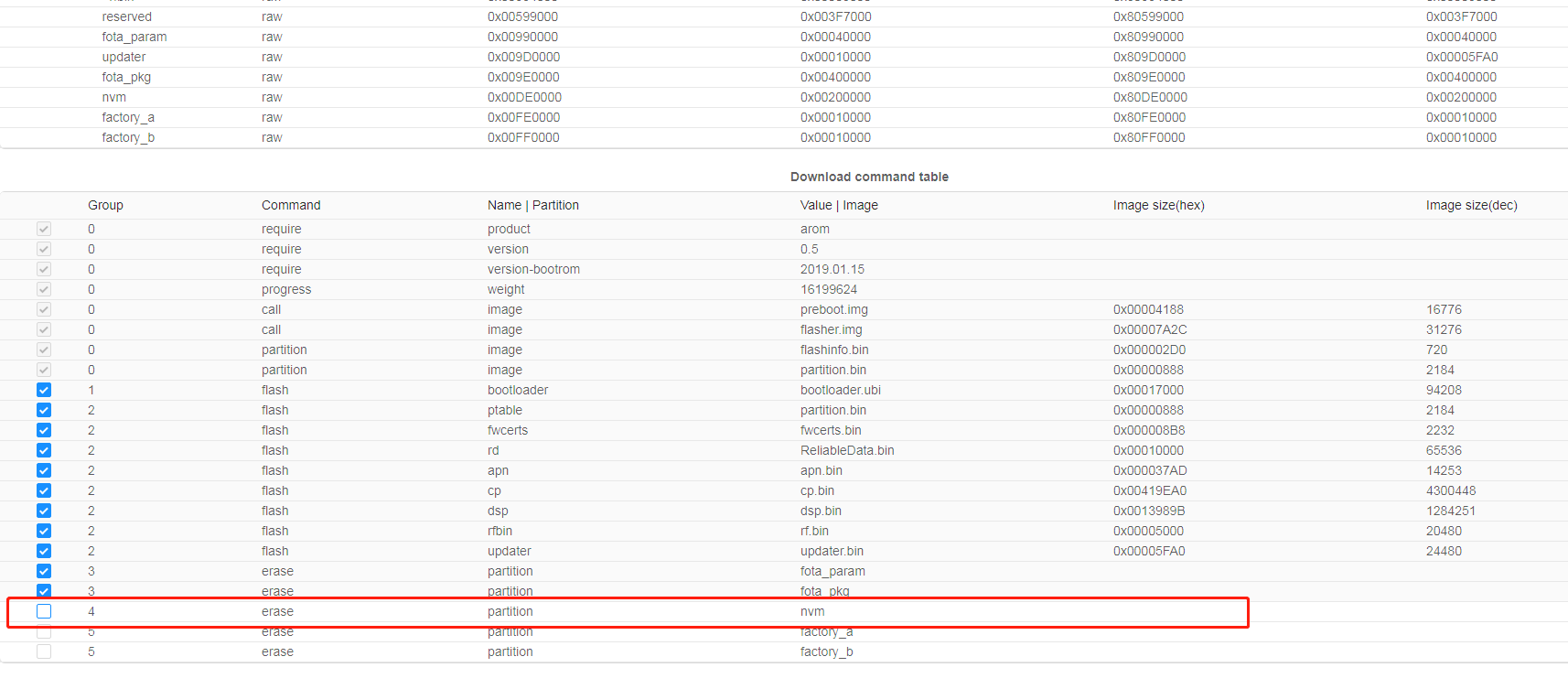This screenshot has height=678, width=1568.
Task: Uncheck the erase fota_param row checkbox
Action: (x=44, y=571)
